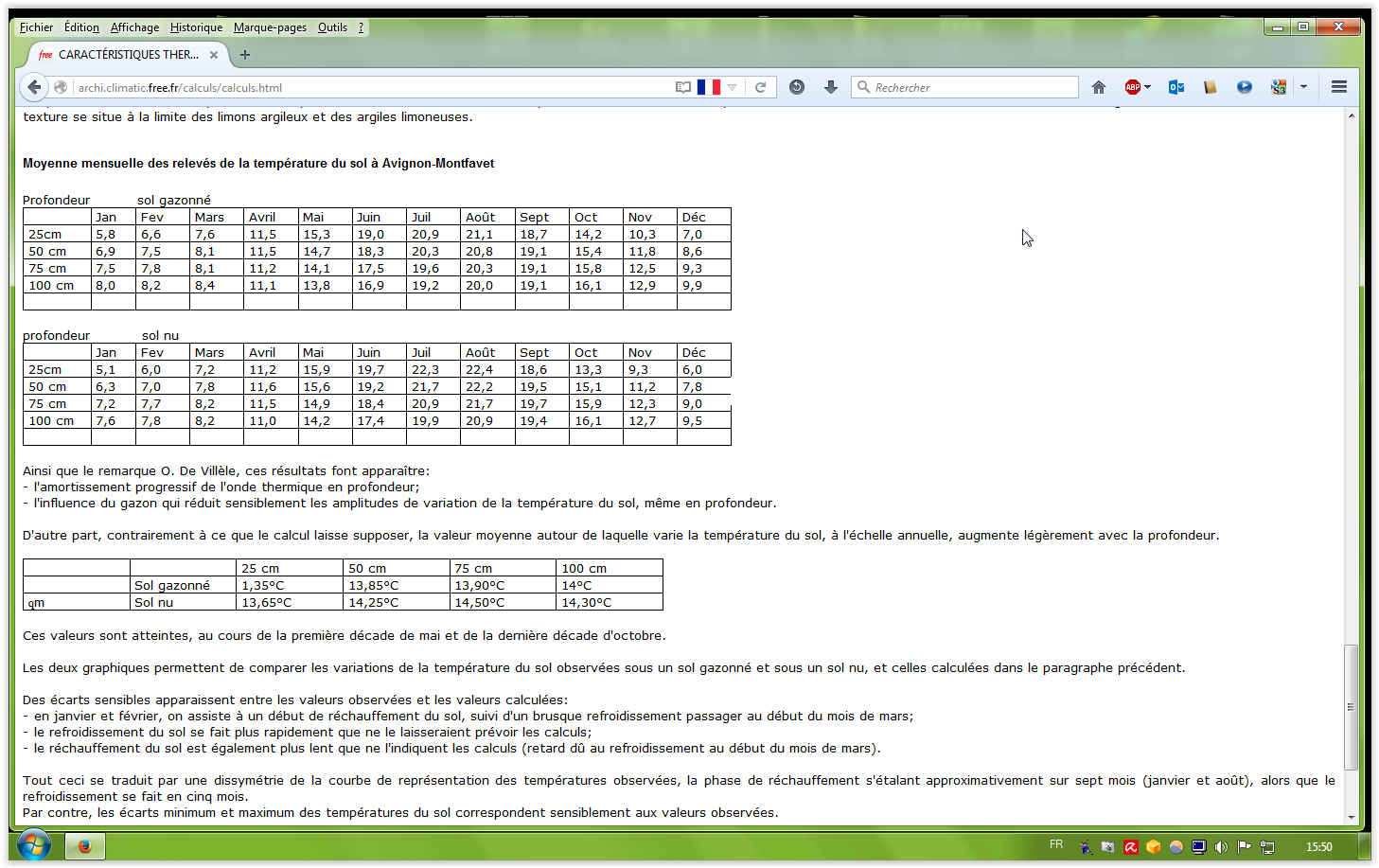Open the Historique menu
This screenshot has height=868, width=1379.
(x=196, y=27)
